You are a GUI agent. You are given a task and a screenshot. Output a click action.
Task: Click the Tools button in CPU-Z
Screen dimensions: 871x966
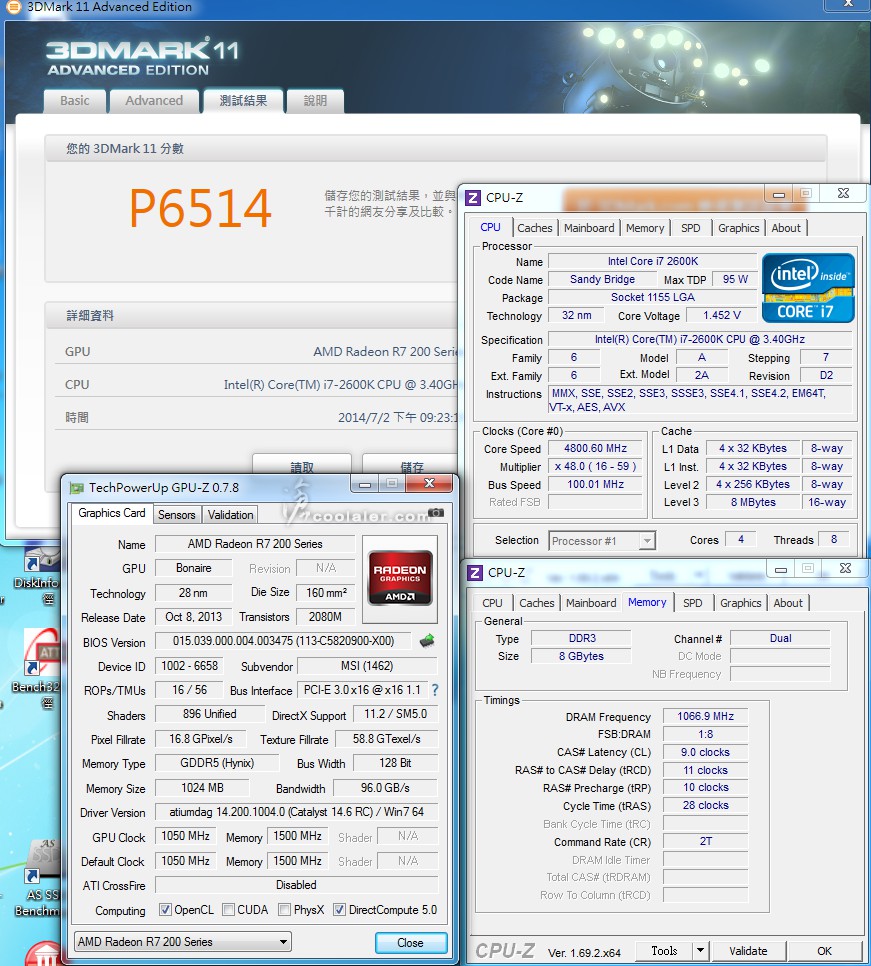[x=664, y=951]
